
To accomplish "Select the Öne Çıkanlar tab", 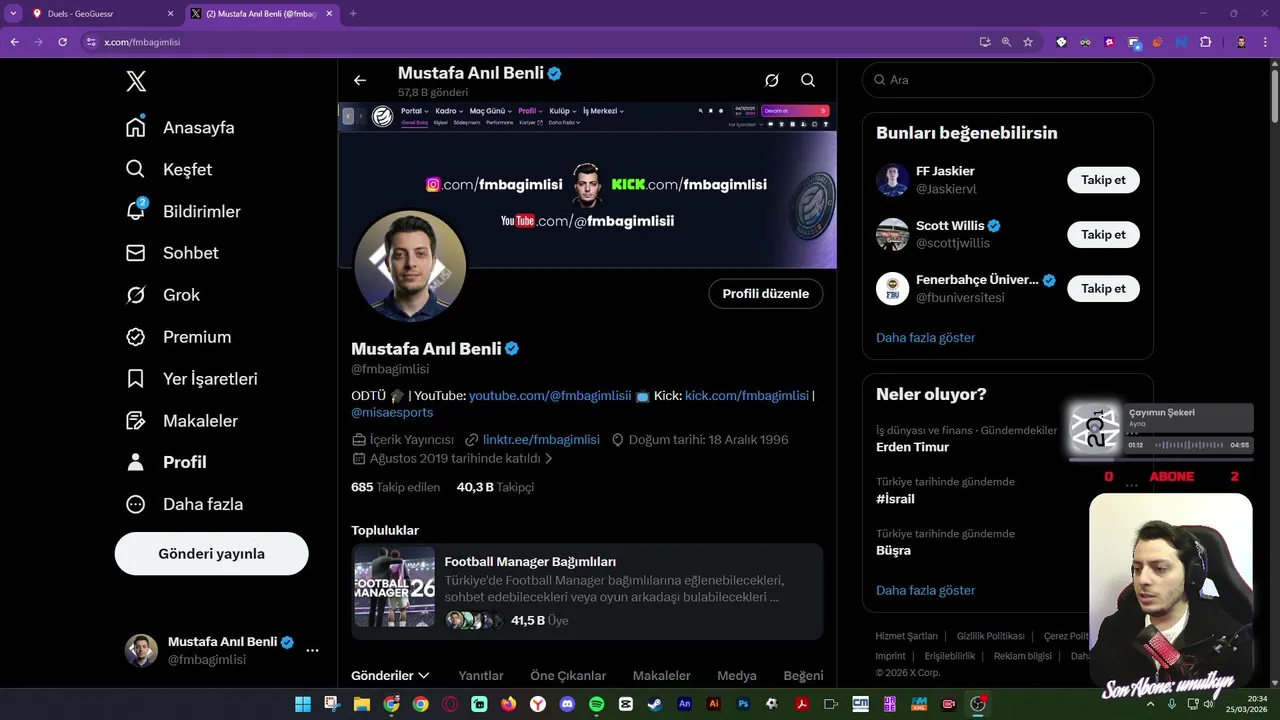I will [x=568, y=676].
